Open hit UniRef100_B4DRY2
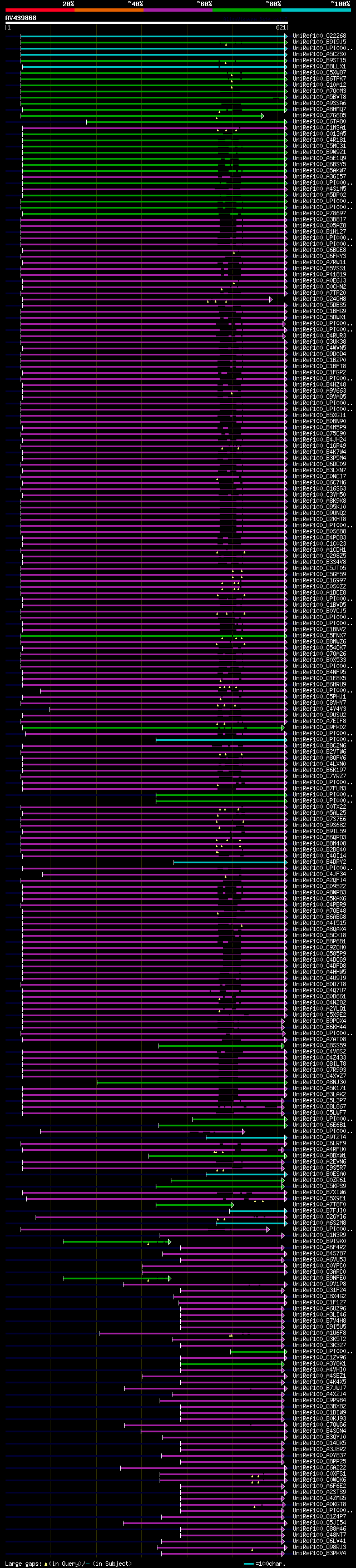 [x=319, y=862]
